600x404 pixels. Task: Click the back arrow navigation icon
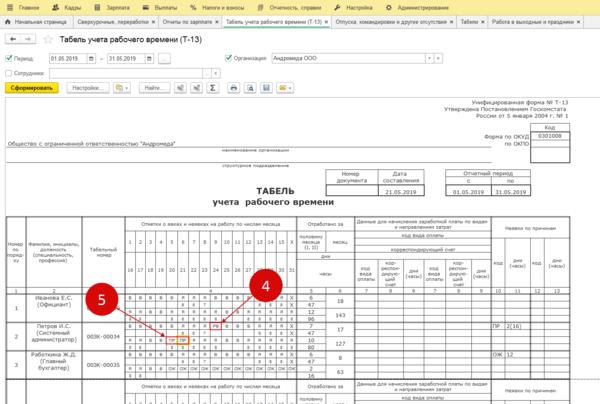click(11, 39)
